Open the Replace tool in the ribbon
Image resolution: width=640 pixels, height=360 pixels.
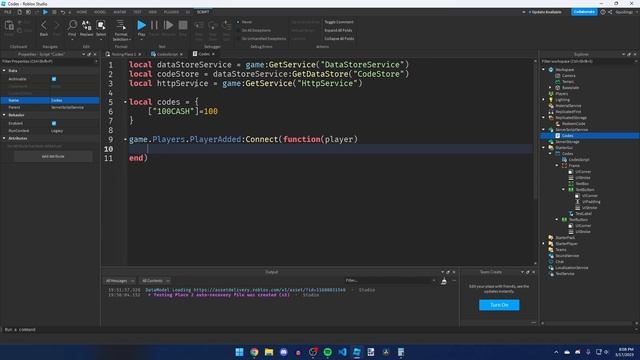click(x=87, y=26)
